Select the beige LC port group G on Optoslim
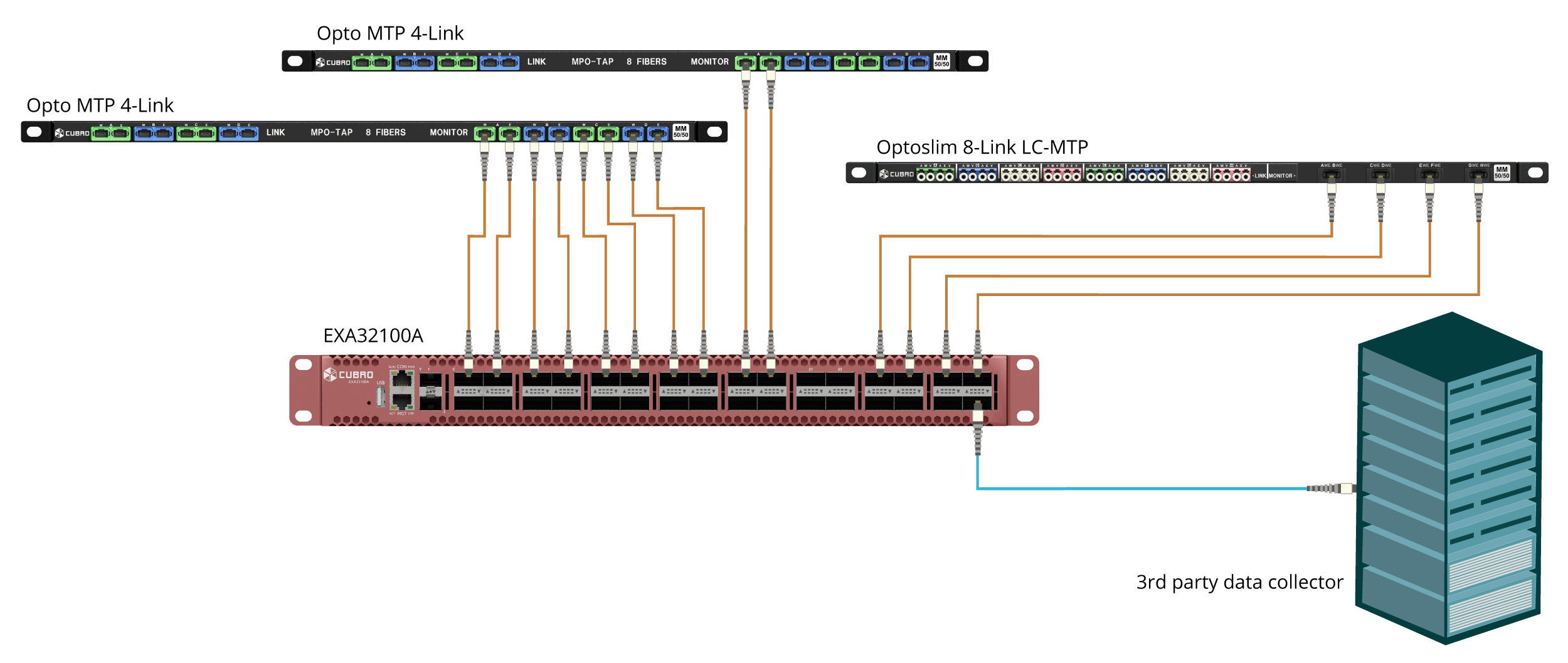Image resolution: width=1568 pixels, height=663 pixels. (1189, 175)
